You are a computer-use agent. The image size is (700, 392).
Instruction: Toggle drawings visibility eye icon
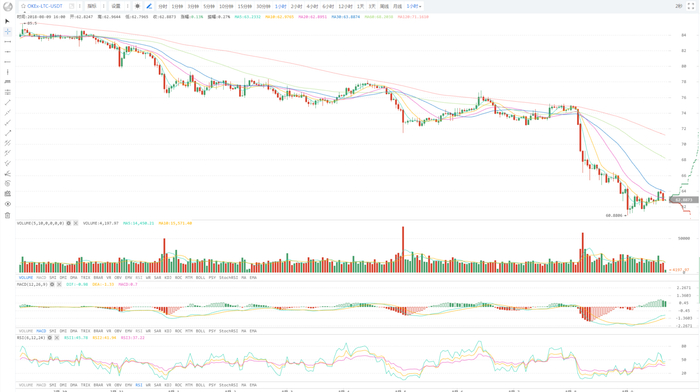click(7, 204)
